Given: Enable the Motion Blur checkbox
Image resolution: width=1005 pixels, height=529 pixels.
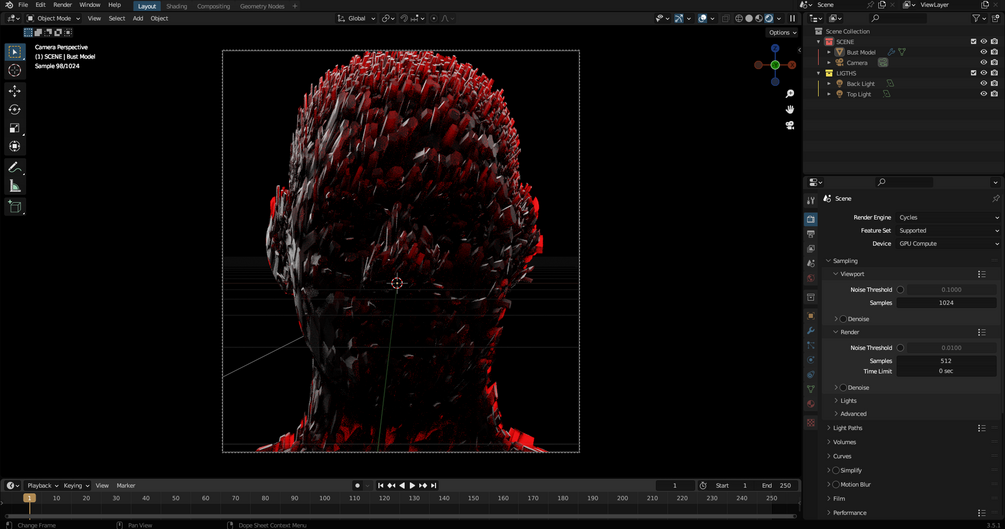Looking at the screenshot, I should click(x=836, y=484).
